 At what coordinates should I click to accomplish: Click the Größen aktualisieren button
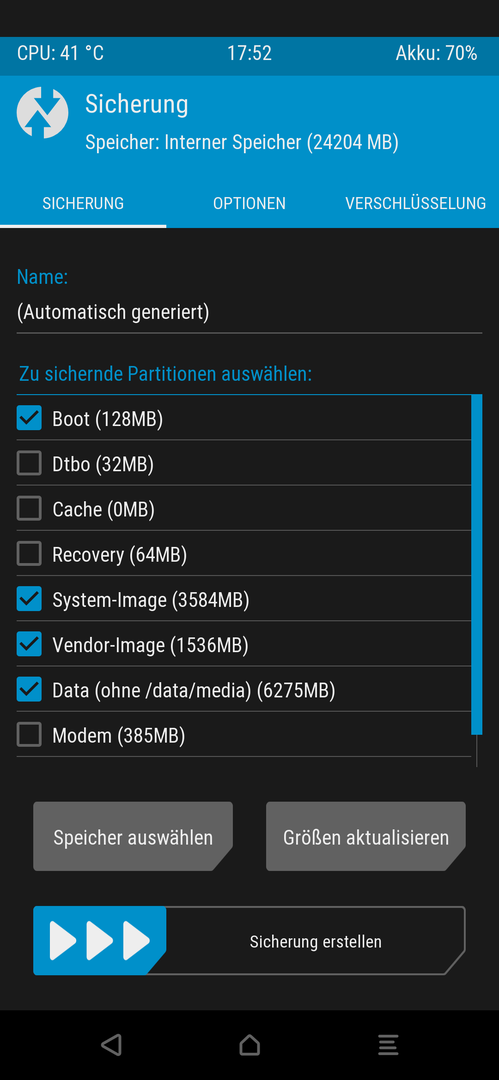(366, 836)
